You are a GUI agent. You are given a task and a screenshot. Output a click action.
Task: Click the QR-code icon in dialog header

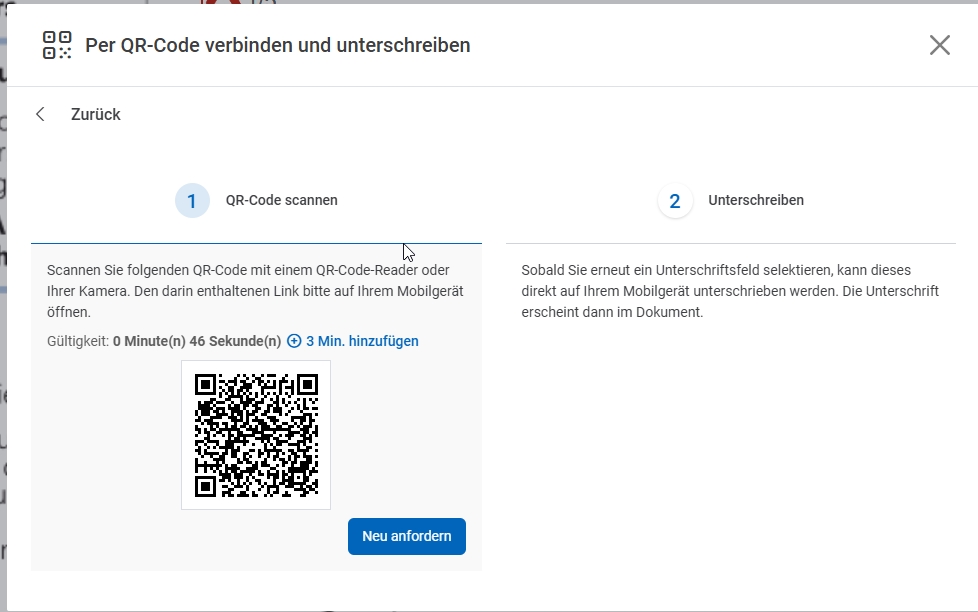pos(57,45)
